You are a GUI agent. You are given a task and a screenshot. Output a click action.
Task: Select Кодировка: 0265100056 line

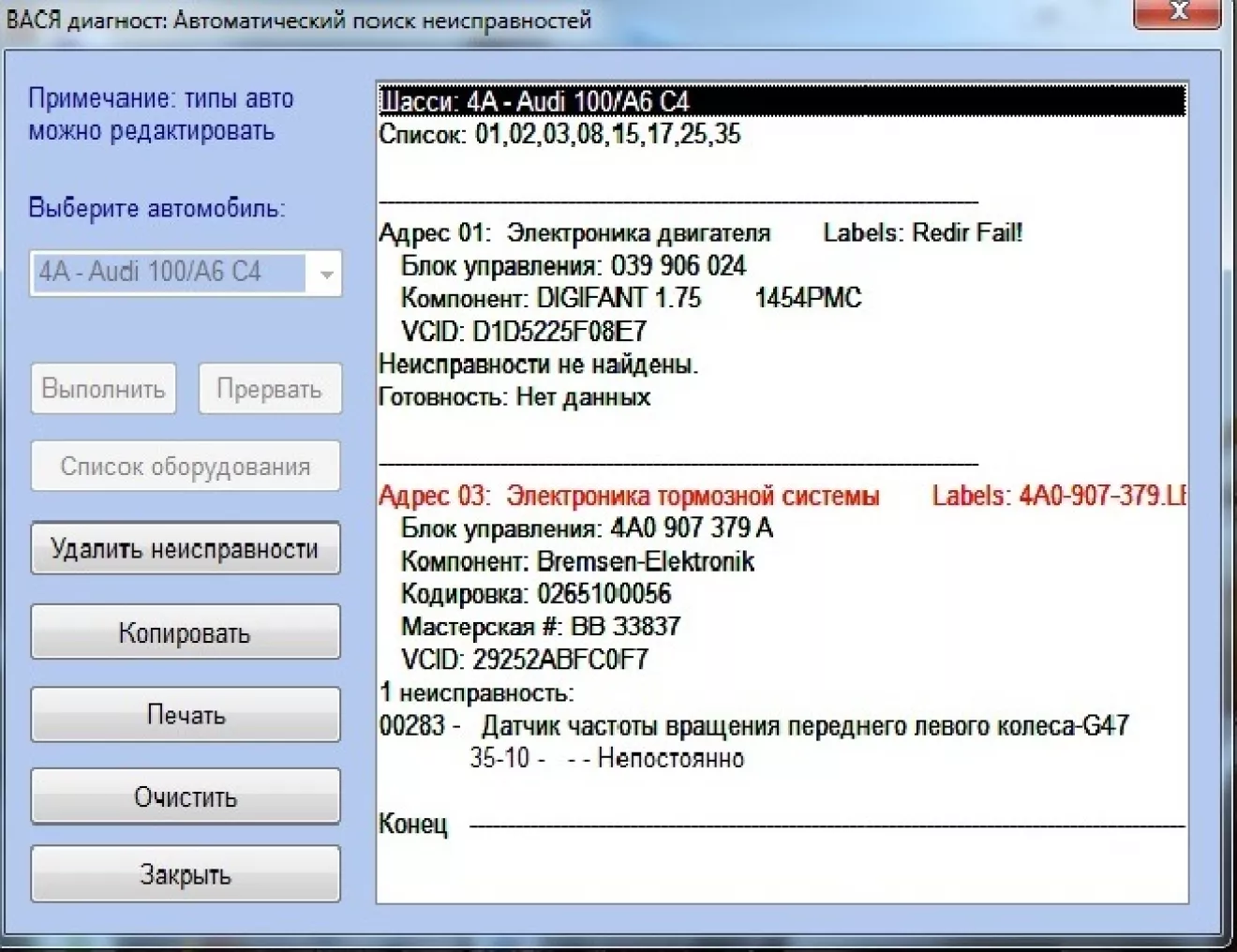tap(536, 594)
